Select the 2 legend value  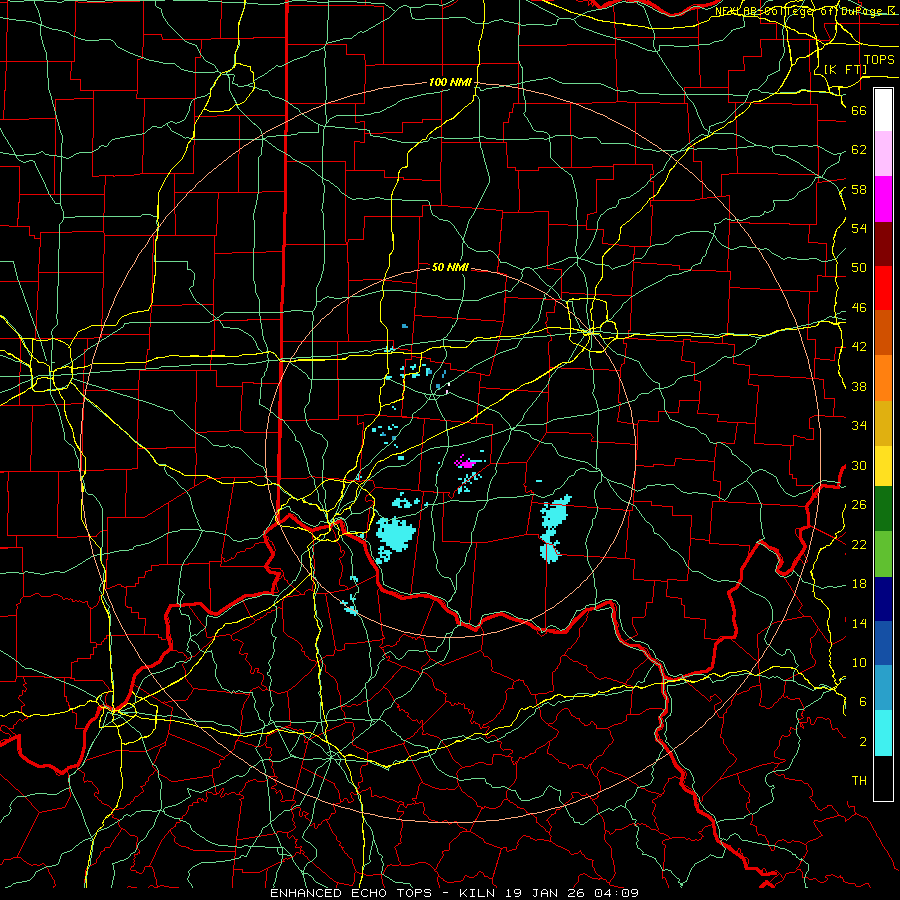[863, 741]
